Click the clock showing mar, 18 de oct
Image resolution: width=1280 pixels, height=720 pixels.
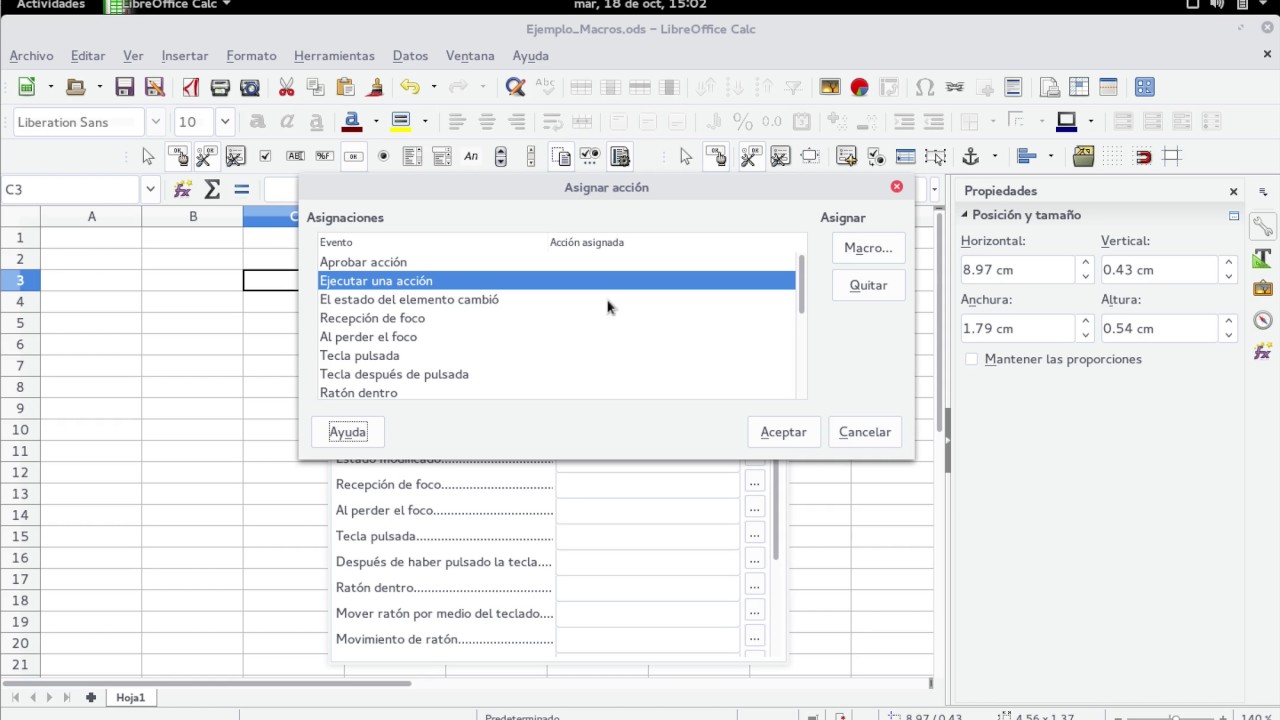[640, 5]
